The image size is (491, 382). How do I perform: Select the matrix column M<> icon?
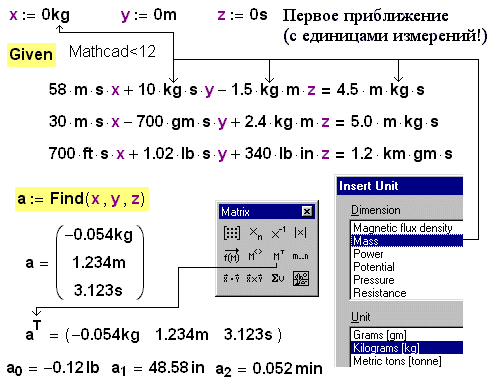tap(255, 256)
